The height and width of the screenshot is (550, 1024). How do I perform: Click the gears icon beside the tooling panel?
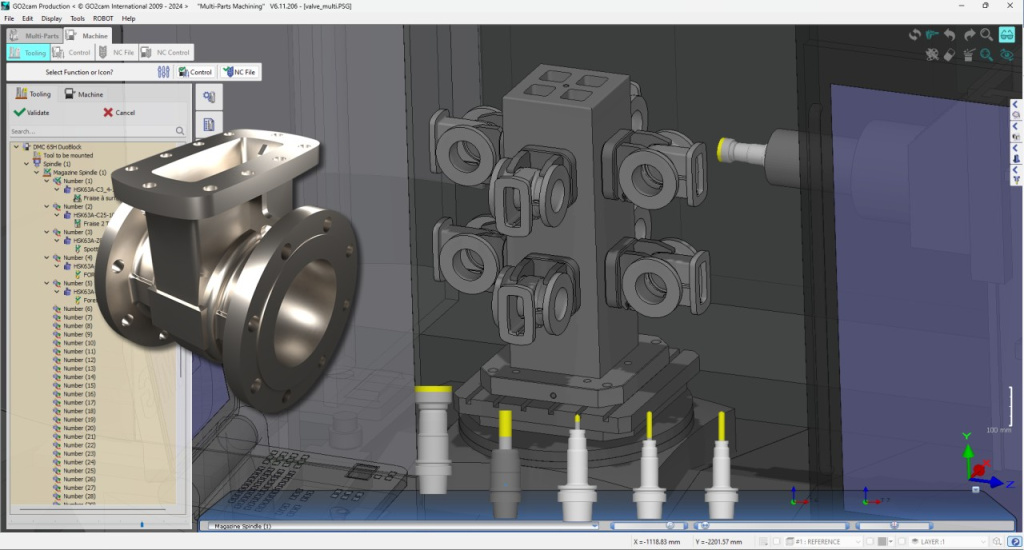click(x=209, y=97)
